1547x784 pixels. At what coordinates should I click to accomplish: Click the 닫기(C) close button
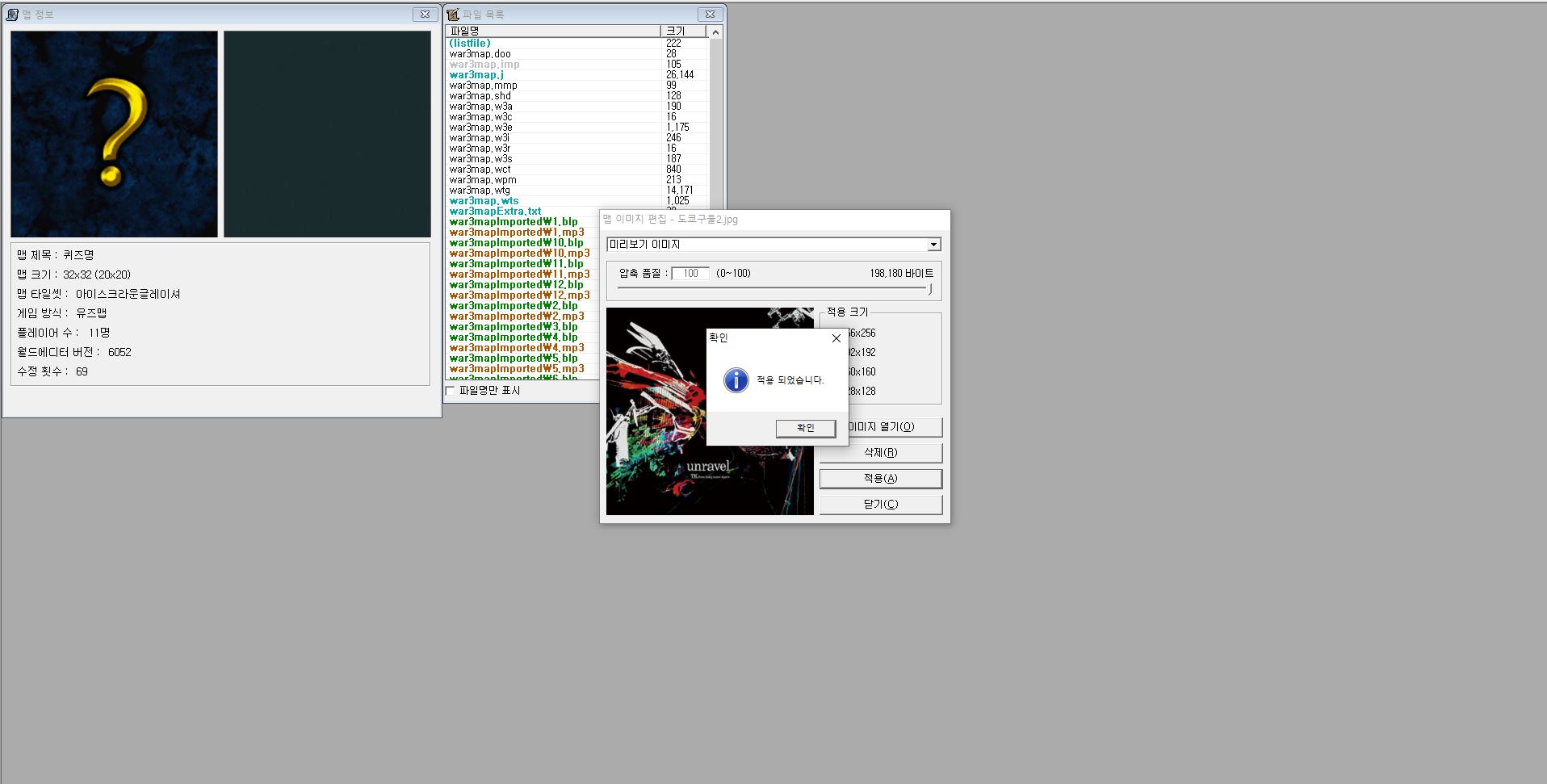click(x=881, y=504)
